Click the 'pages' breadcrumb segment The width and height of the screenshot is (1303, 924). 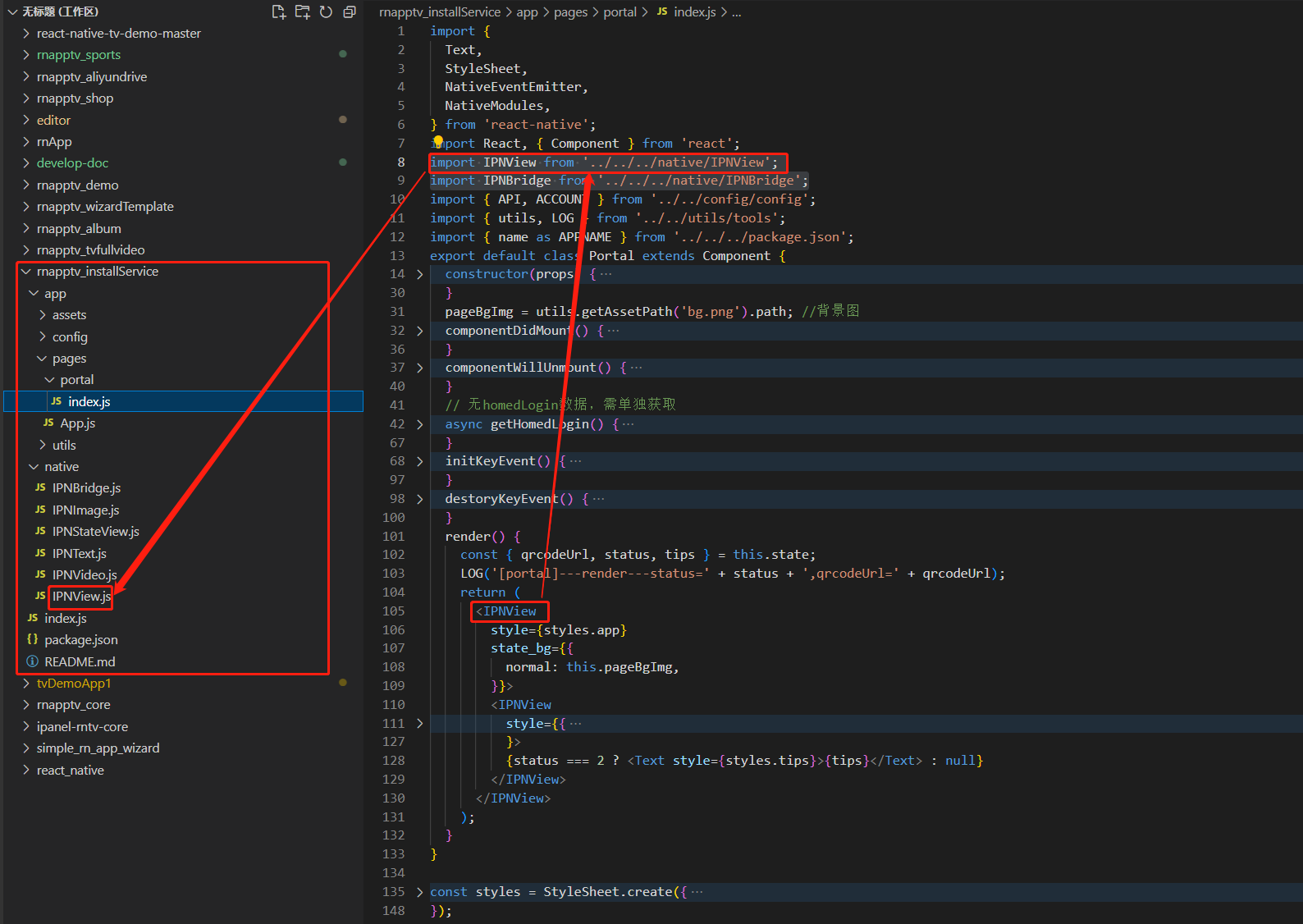[x=570, y=12]
